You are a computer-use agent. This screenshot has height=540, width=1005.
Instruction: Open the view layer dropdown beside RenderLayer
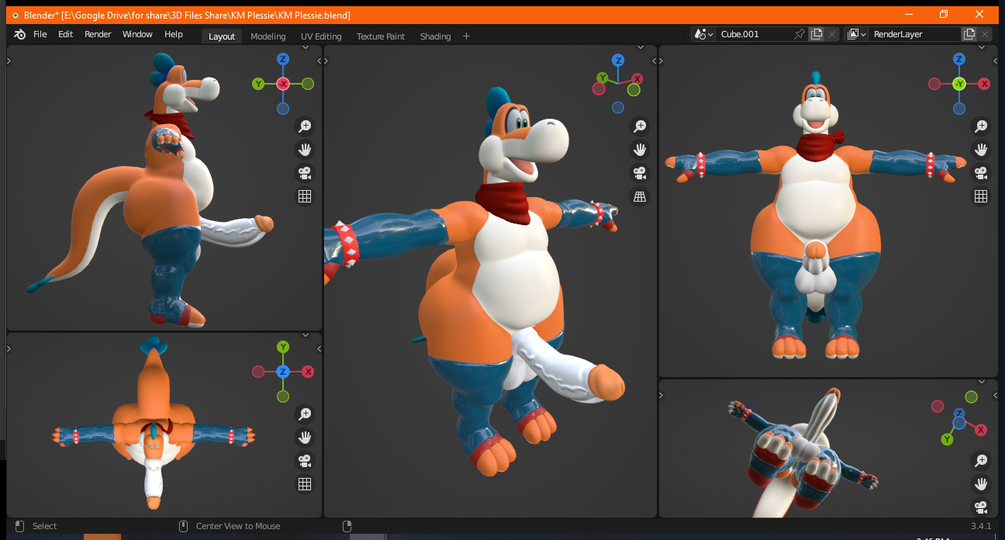[856, 35]
